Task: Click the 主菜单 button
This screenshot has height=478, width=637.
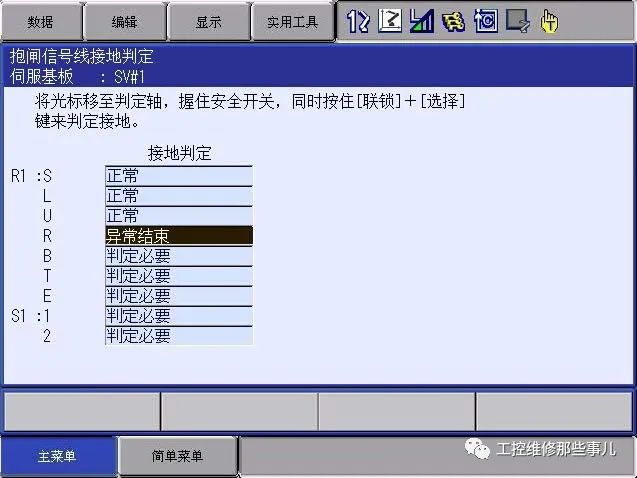Action: [x=57, y=456]
